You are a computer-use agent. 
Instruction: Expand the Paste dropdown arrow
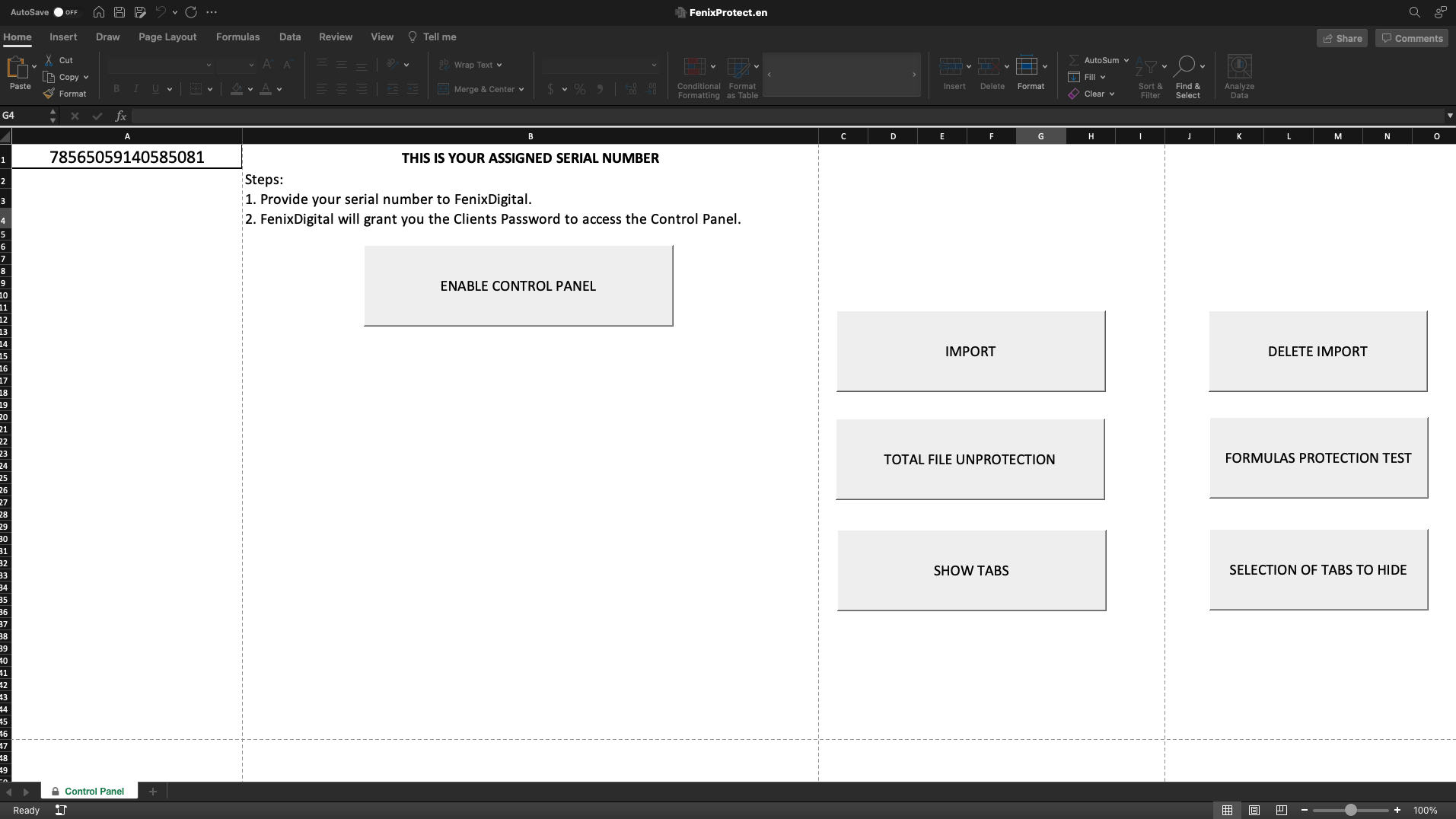[x=34, y=67]
